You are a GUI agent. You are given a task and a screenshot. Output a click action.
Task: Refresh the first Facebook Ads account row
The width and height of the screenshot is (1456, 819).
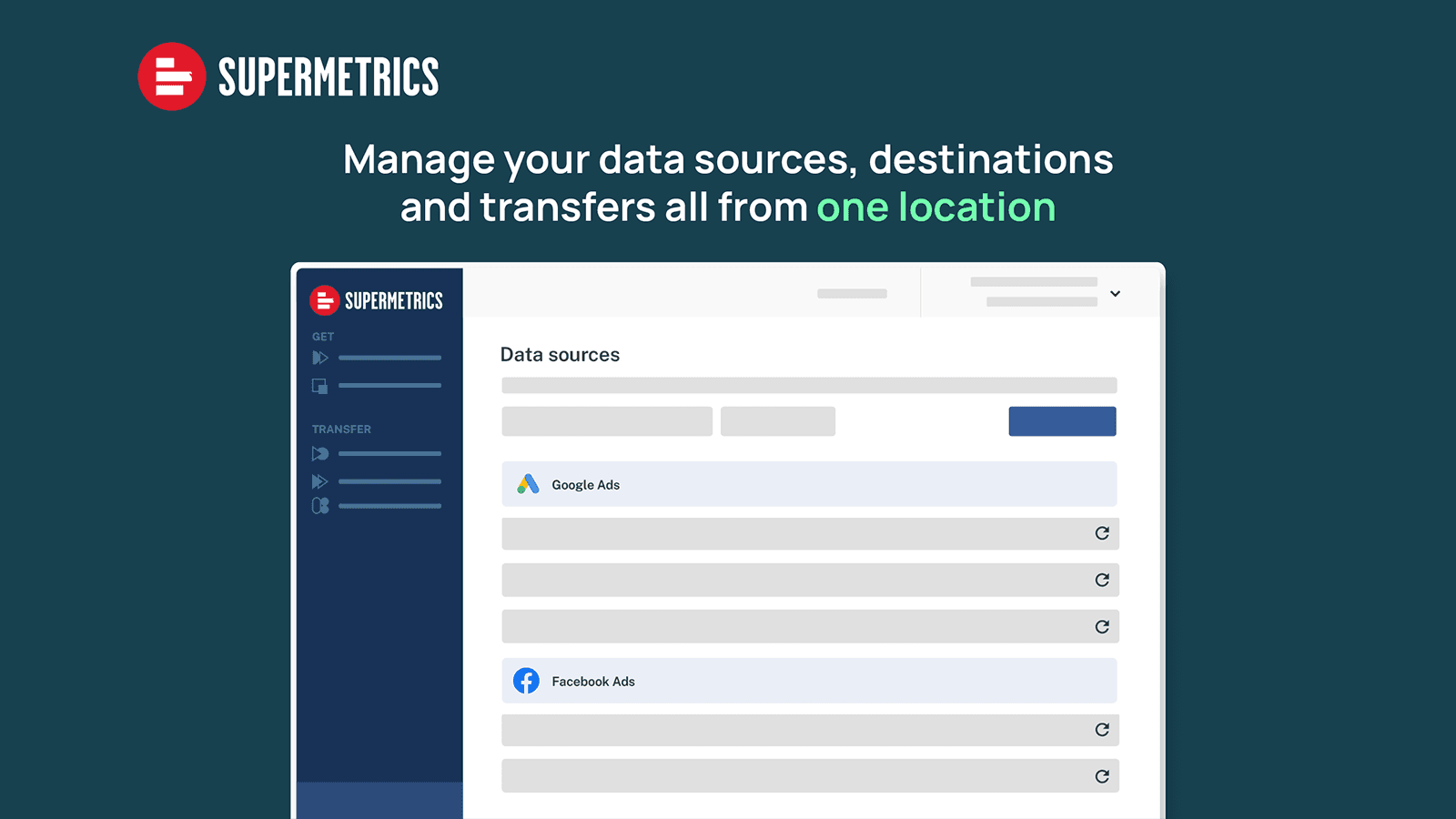[1101, 729]
